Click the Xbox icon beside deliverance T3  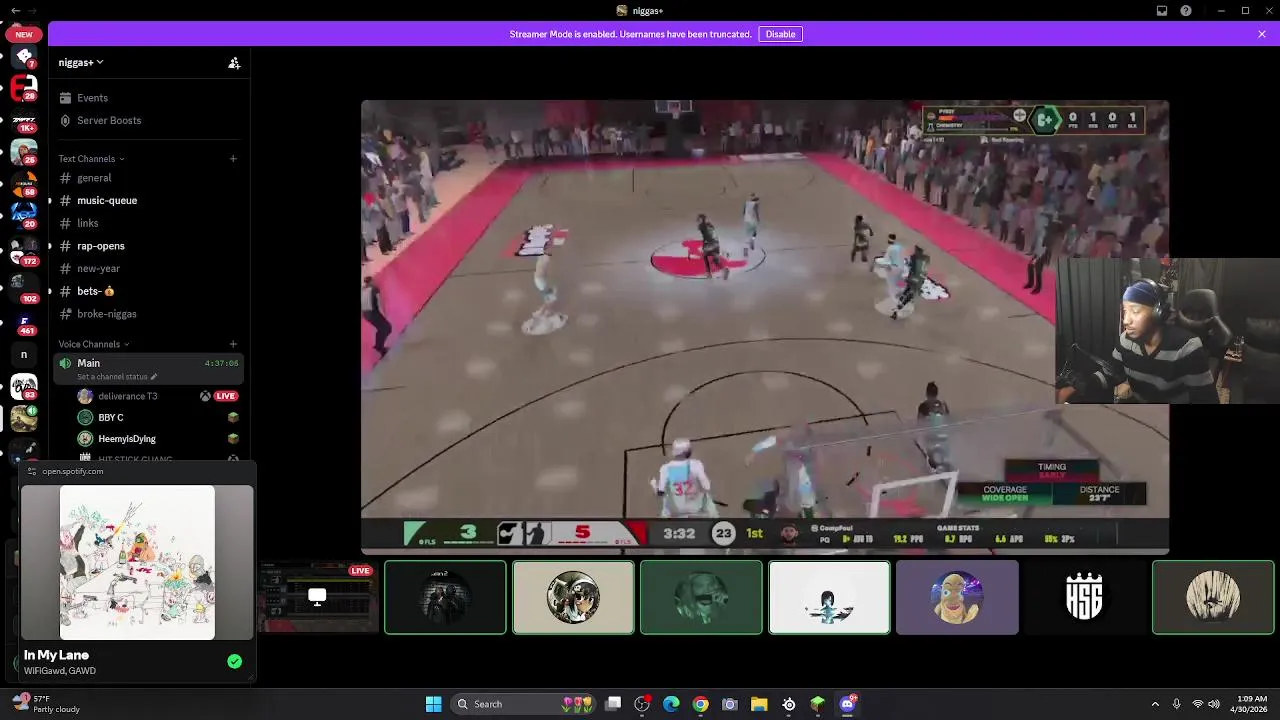(205, 396)
